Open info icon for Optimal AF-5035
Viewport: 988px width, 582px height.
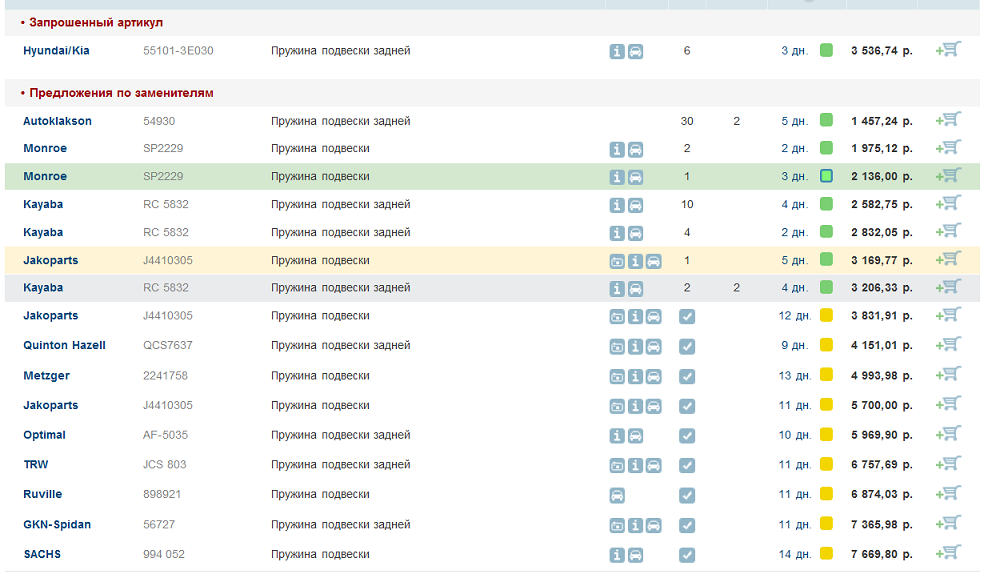[617, 436]
